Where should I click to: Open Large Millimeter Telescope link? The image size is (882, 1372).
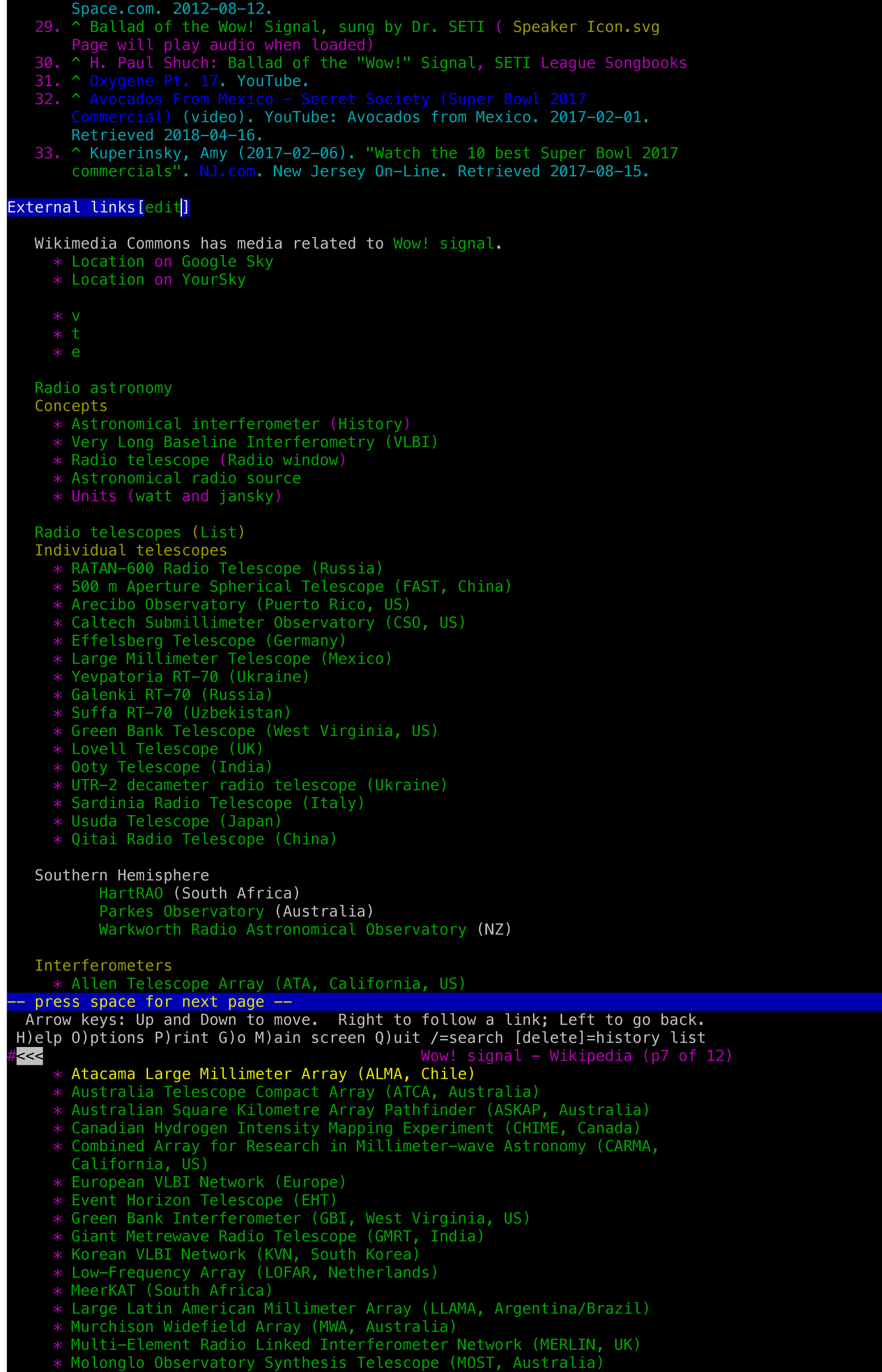pyautogui.click(x=232, y=659)
